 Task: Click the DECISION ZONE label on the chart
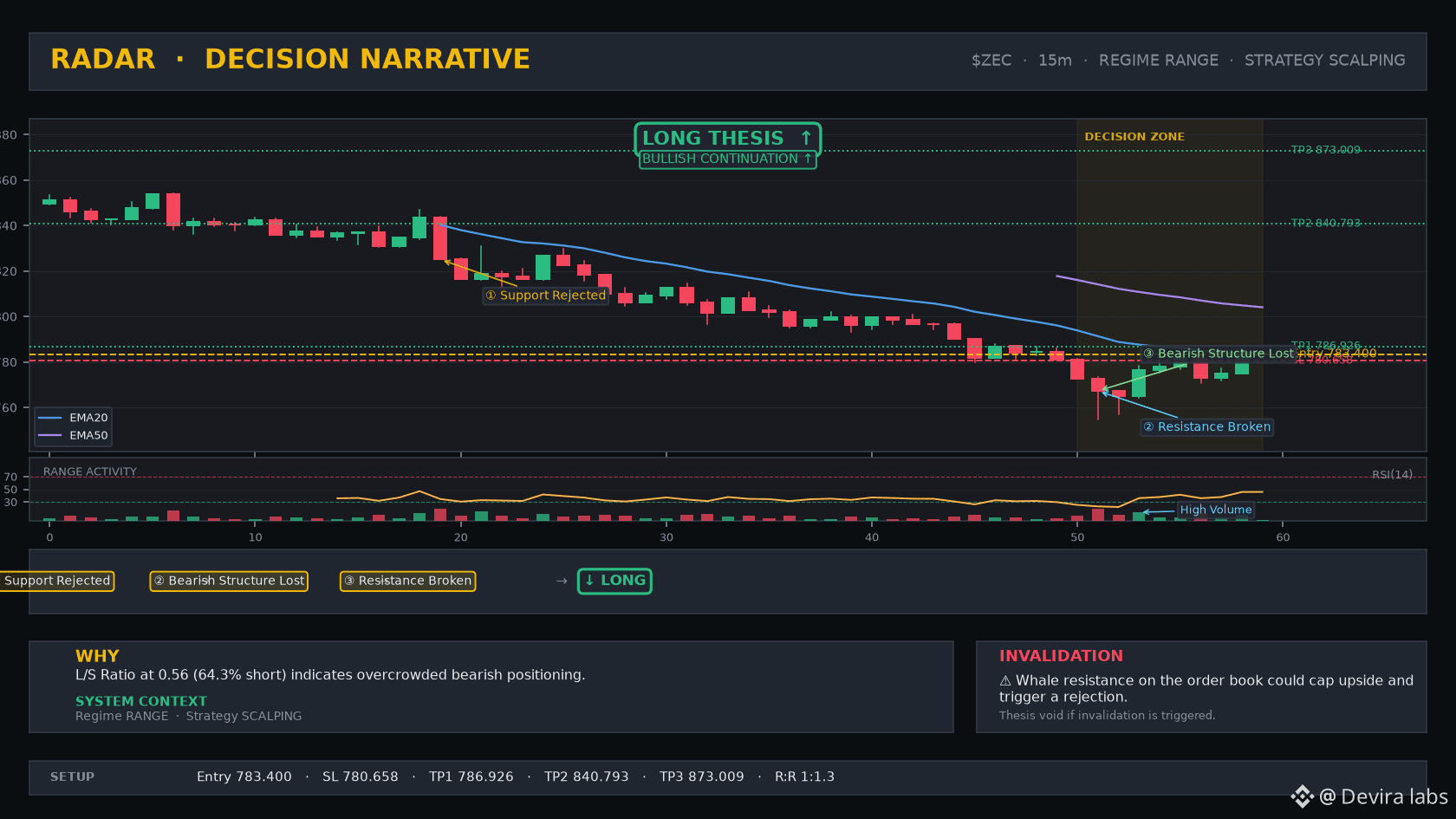click(1134, 137)
